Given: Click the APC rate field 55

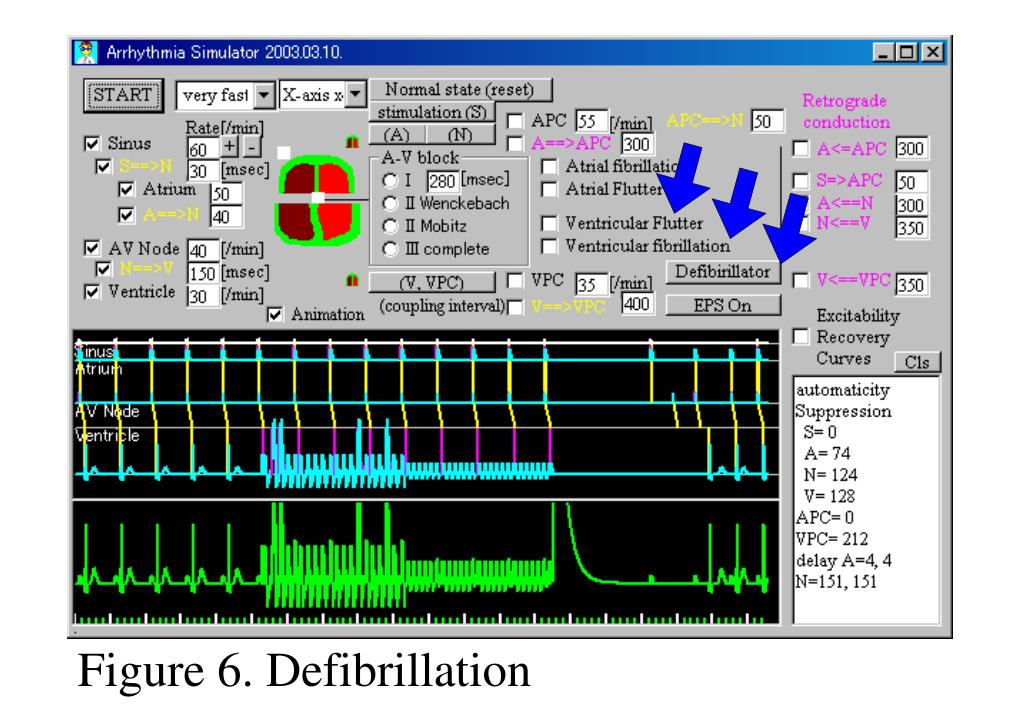Looking at the screenshot, I should (x=591, y=121).
